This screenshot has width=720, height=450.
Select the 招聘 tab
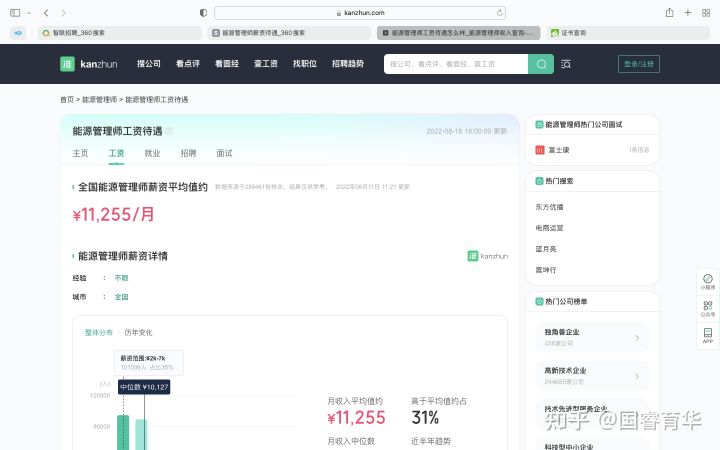[x=188, y=153]
